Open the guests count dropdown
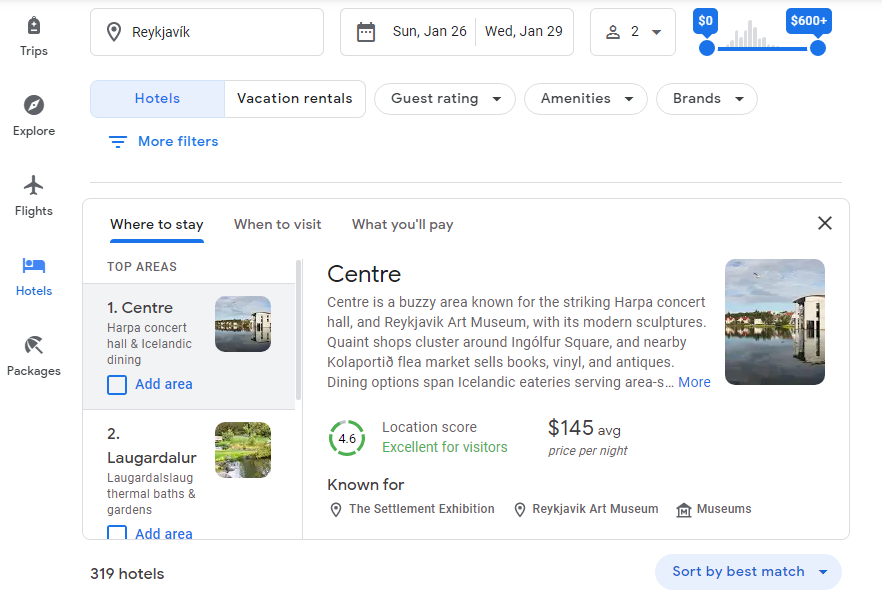The height and width of the screenshot is (596, 882). point(633,32)
